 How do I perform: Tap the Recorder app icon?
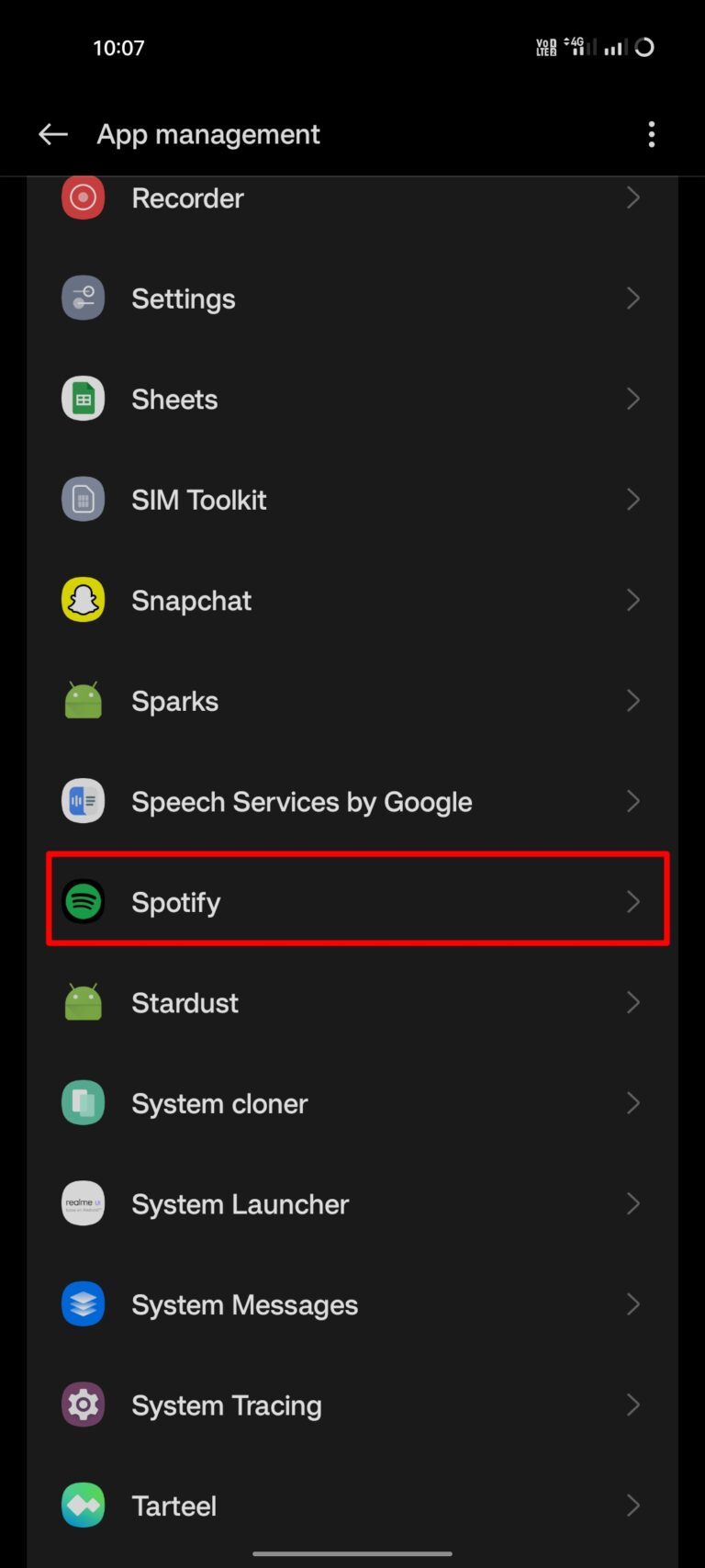(x=83, y=197)
